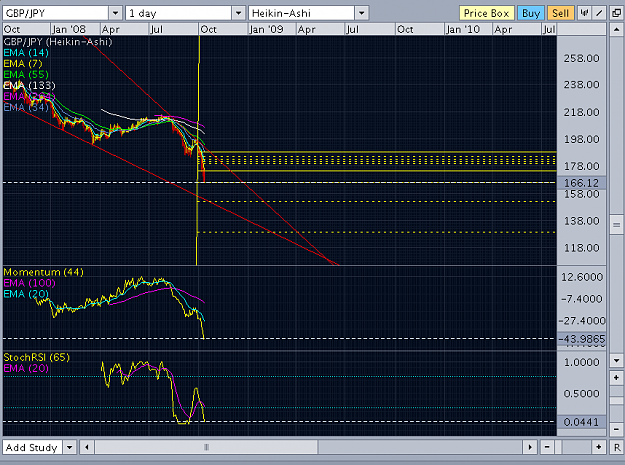
Task: Zoom in time axis with plus button
Action: [599, 447]
